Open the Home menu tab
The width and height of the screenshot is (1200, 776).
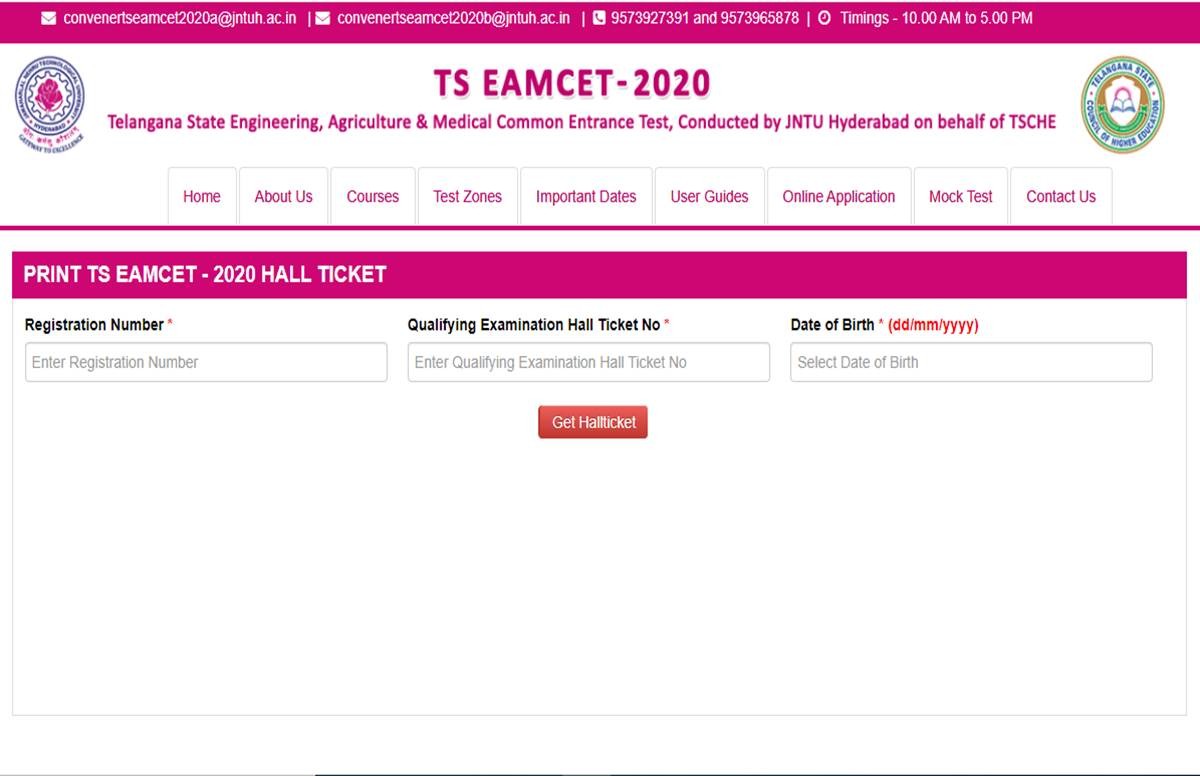202,197
